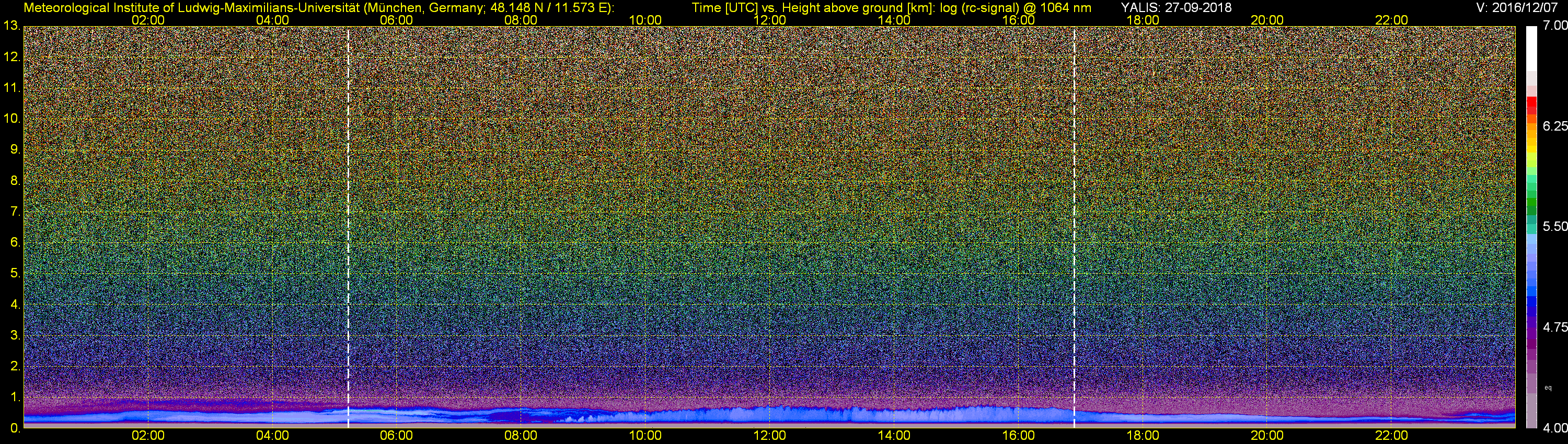Click the Meteorological Institute title text

pos(319,7)
